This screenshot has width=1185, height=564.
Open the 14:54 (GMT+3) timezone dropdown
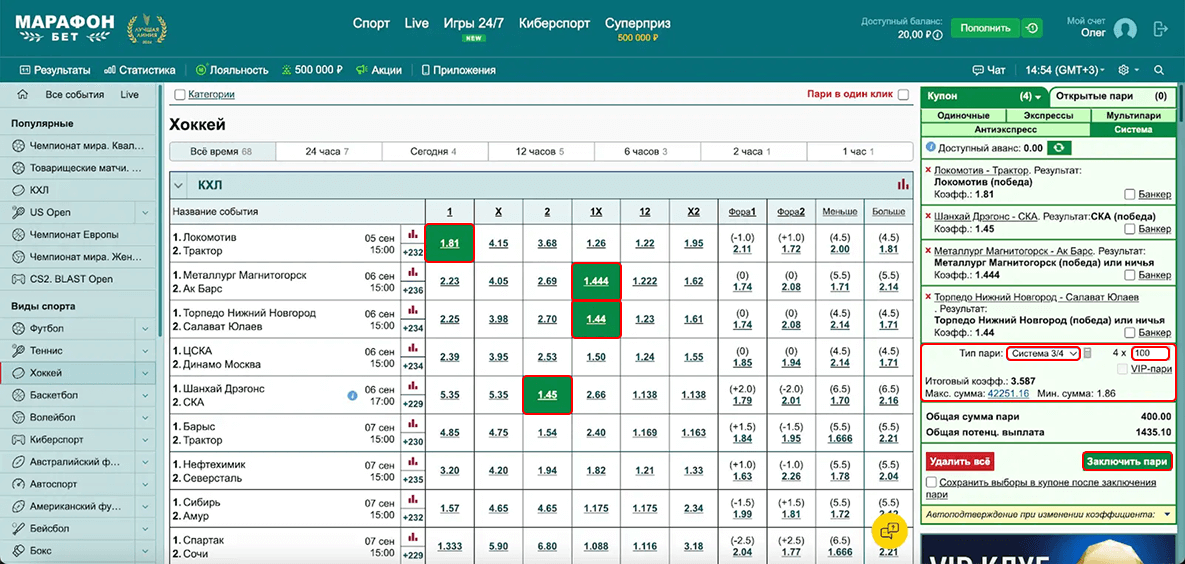point(1066,70)
